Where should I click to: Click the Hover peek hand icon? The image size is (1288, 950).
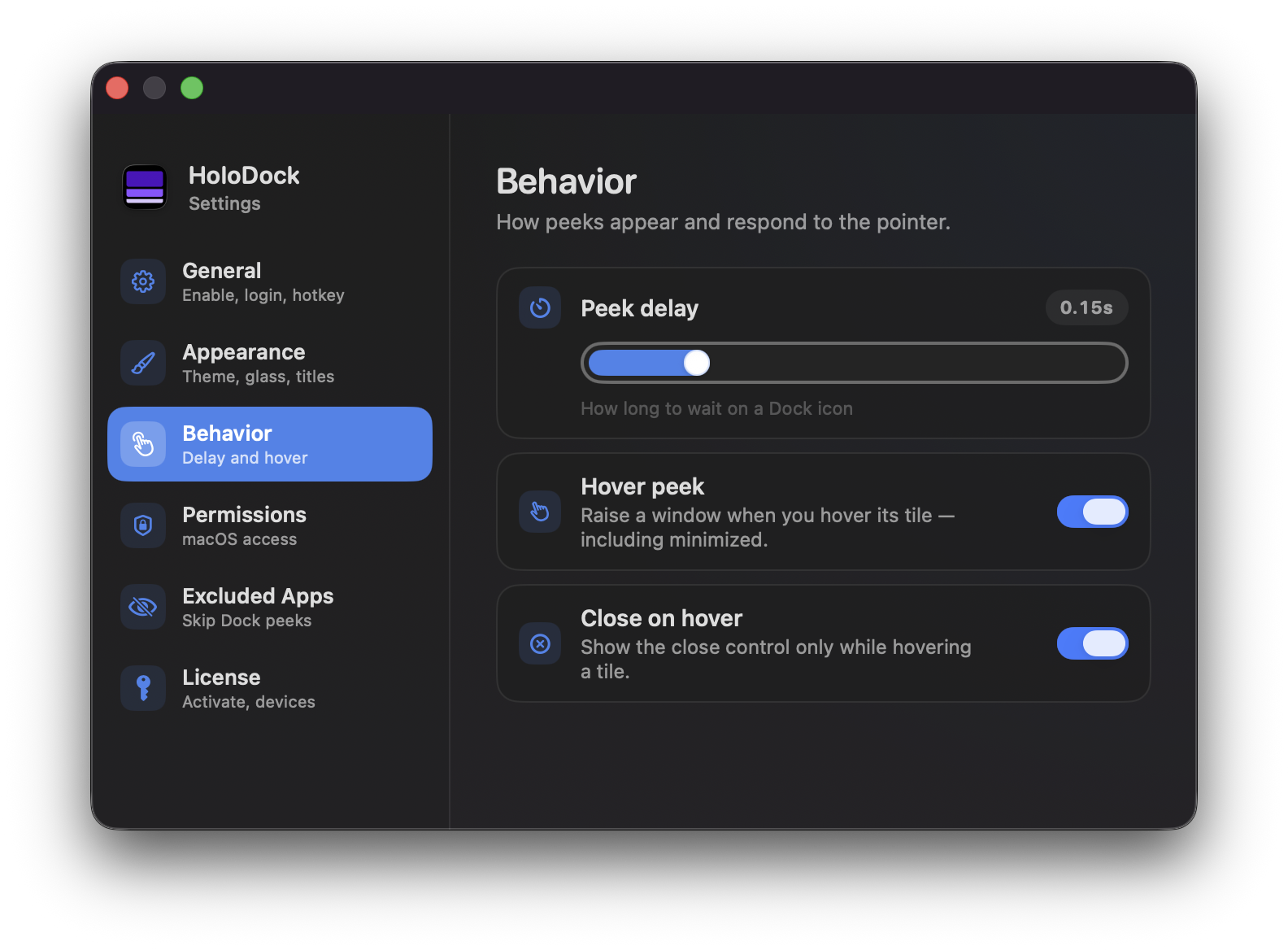[x=540, y=512]
